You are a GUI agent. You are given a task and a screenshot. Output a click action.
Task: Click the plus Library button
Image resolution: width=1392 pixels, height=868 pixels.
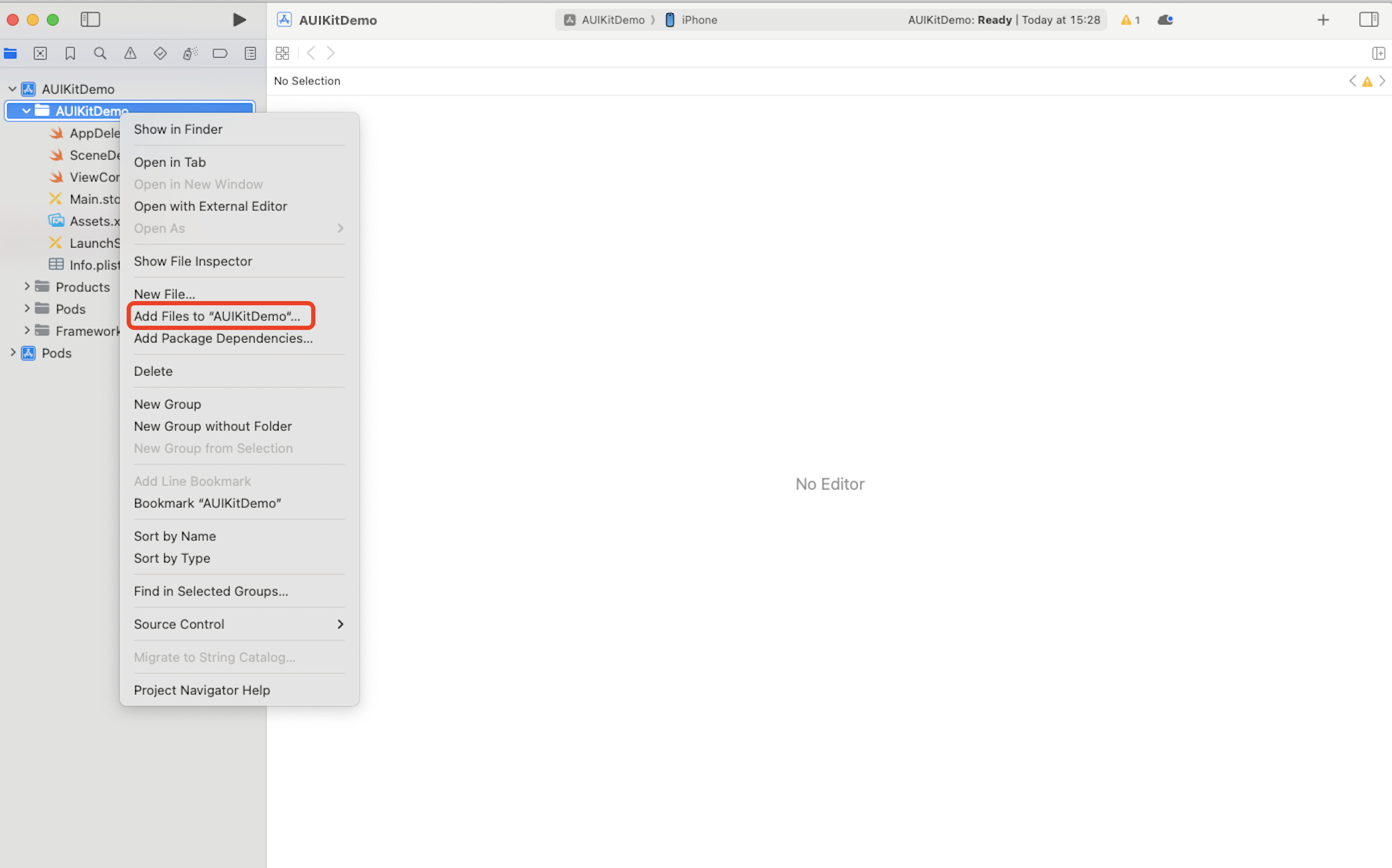coord(1323,20)
